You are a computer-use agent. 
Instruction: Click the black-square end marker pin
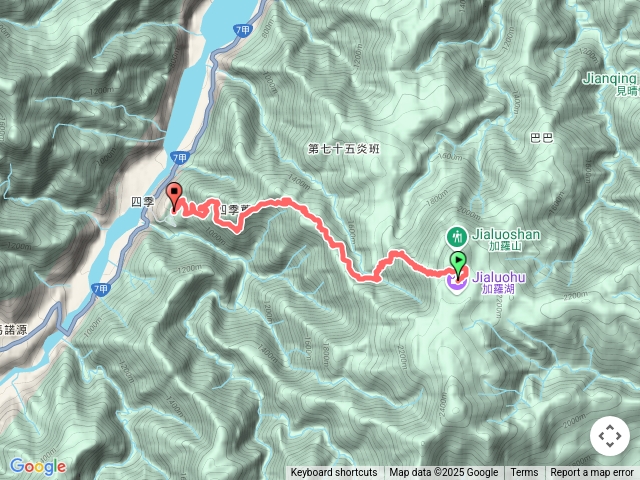click(175, 197)
